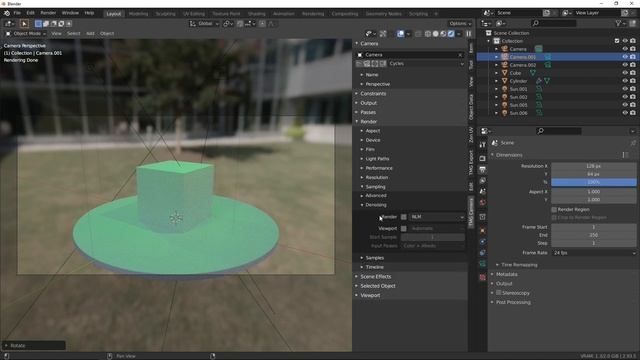Image resolution: width=640 pixels, height=360 pixels.
Task: Select the tweak arrow select tool
Action: pyautogui.click(x=24, y=24)
